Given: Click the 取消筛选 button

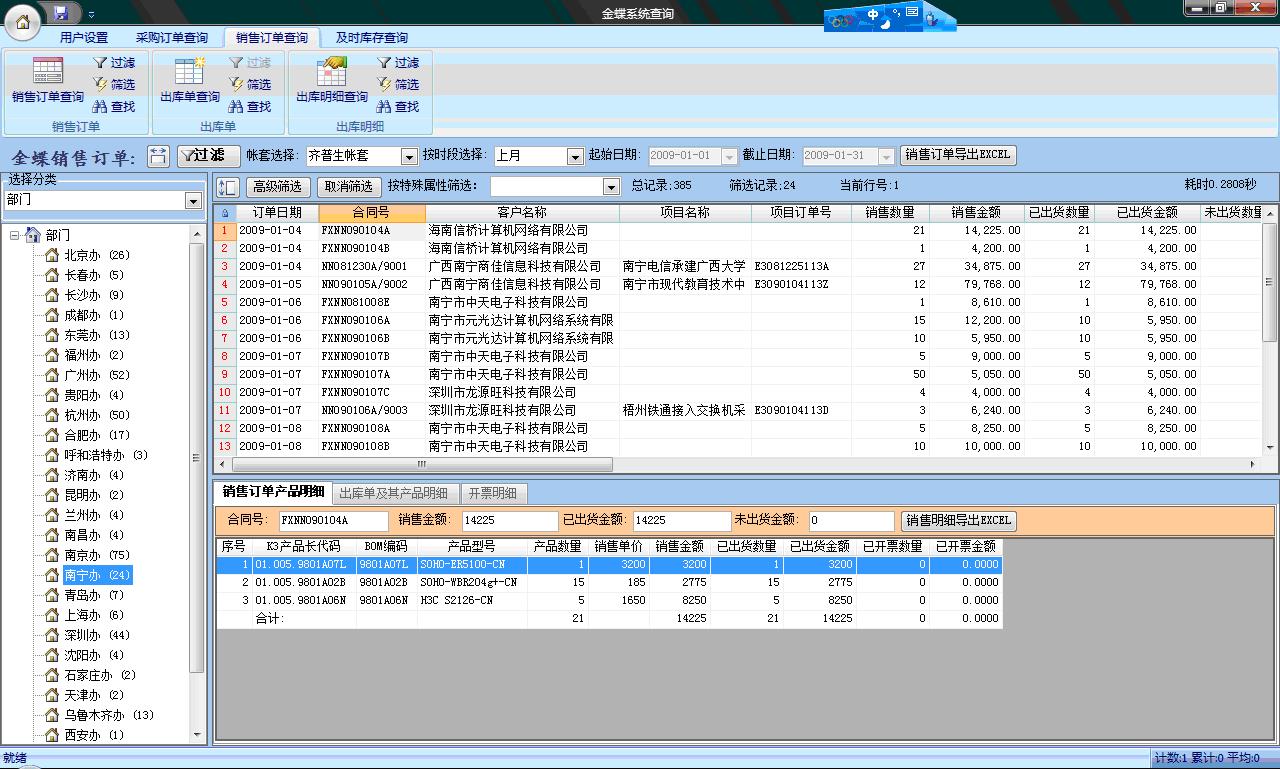Looking at the screenshot, I should point(349,187).
